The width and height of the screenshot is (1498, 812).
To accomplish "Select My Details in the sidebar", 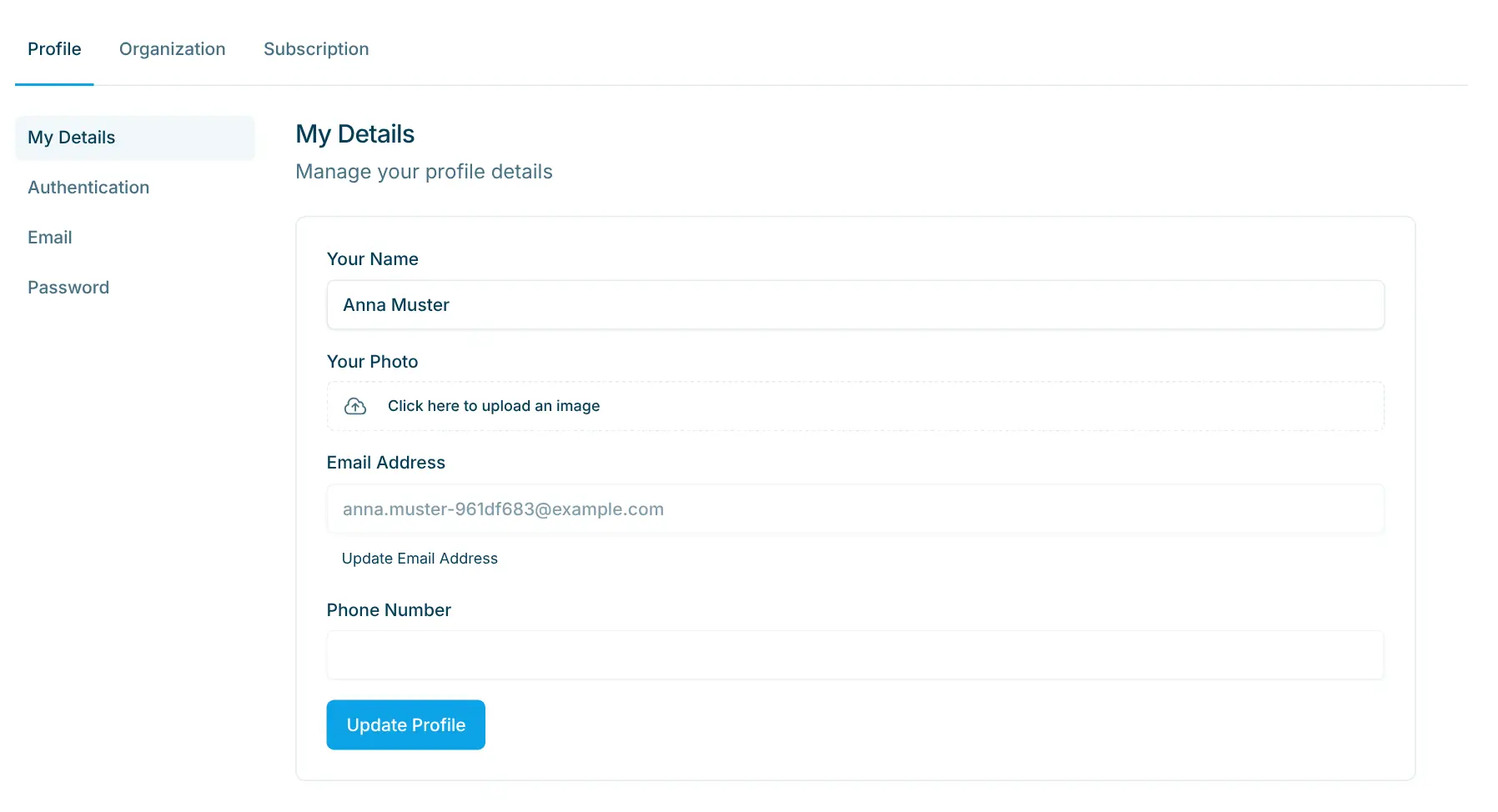I will point(135,138).
